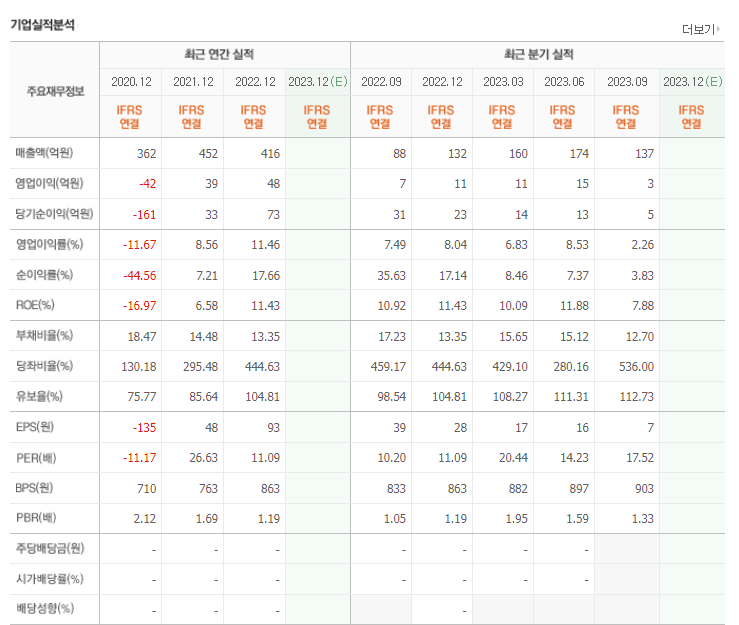739x625 pixels.
Task: Click the annual sales value 416
Action: tap(270, 154)
